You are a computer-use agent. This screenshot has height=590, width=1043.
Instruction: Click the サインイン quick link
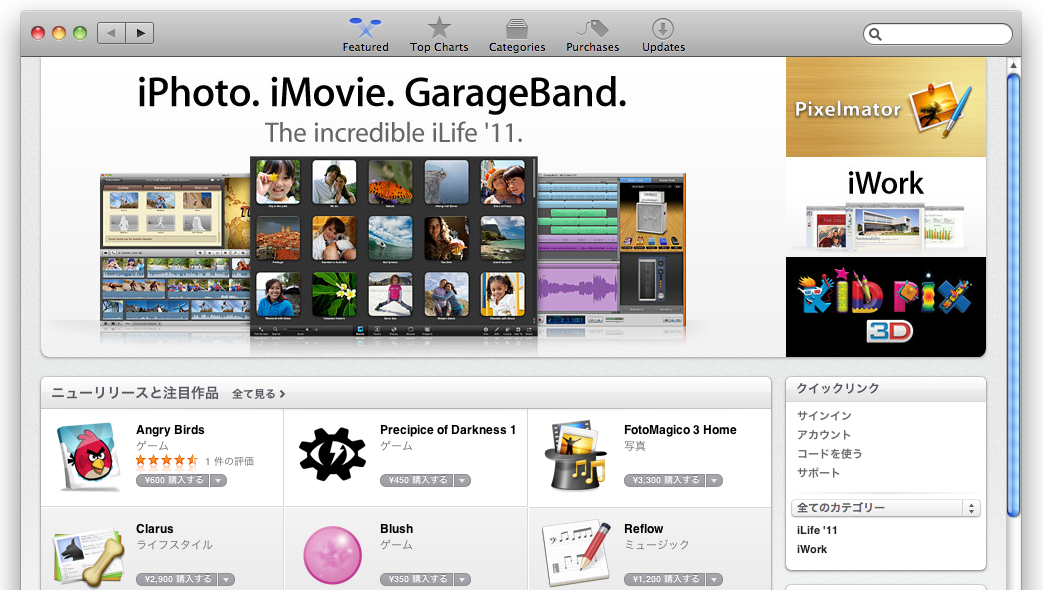click(x=824, y=416)
